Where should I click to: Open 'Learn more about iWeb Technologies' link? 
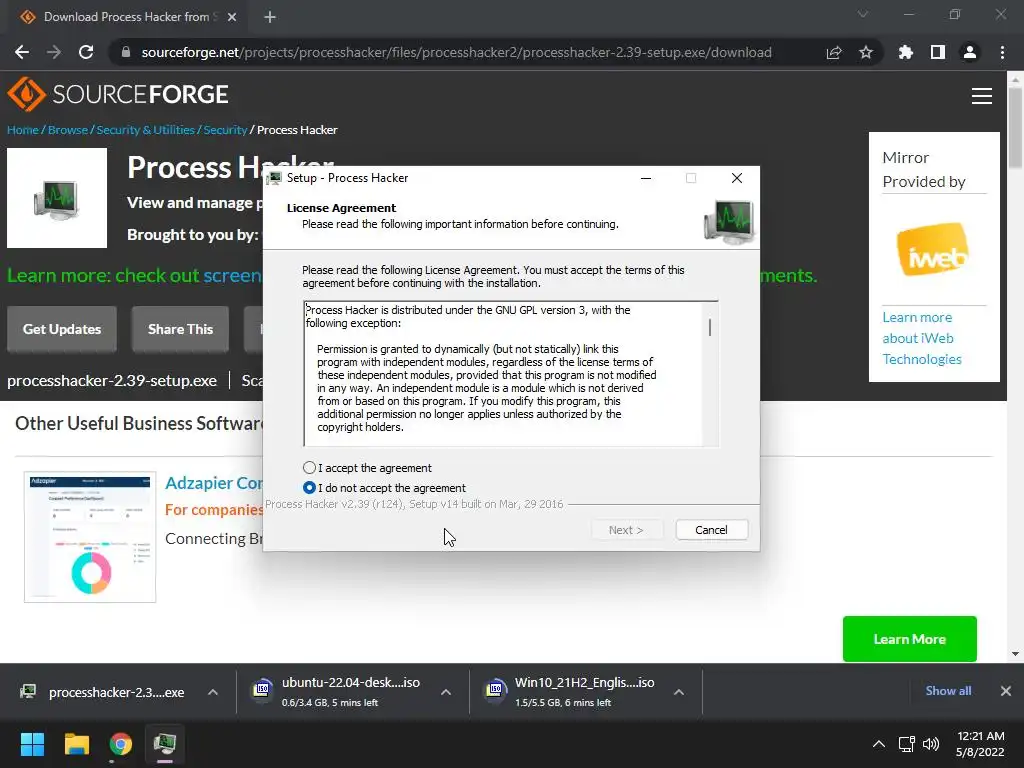point(921,338)
